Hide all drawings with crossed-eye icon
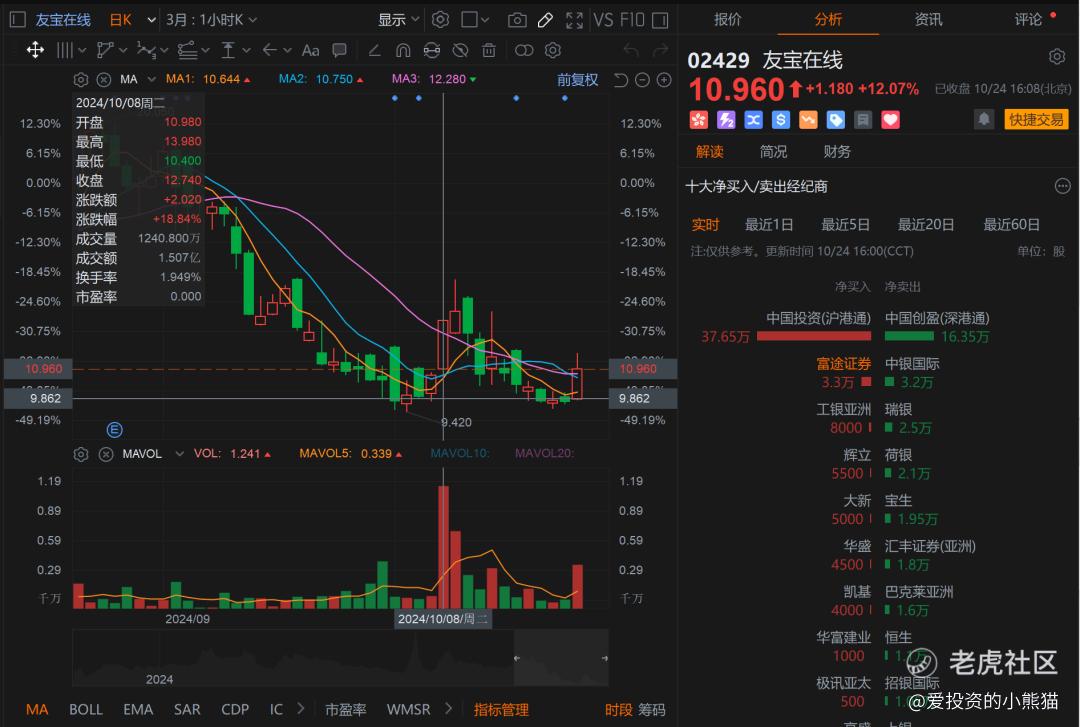1080x727 pixels. pyautogui.click(x=460, y=50)
